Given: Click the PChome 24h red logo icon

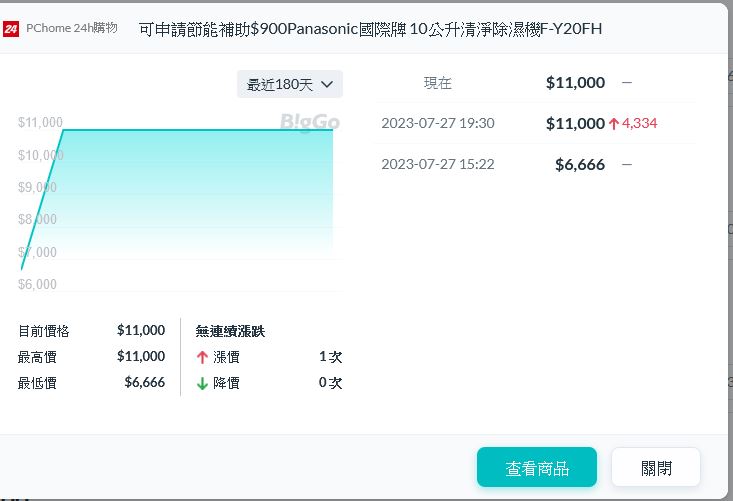Looking at the screenshot, I should pos(11,29).
